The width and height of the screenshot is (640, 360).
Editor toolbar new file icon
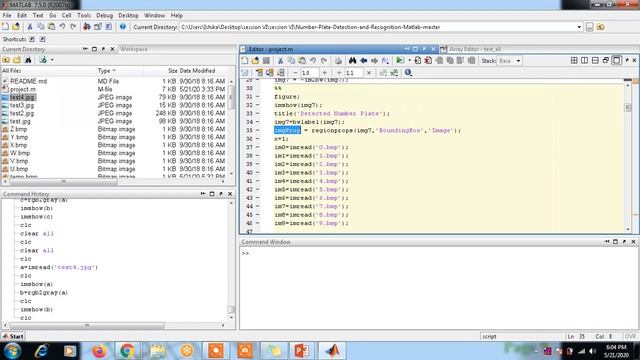click(x=244, y=61)
